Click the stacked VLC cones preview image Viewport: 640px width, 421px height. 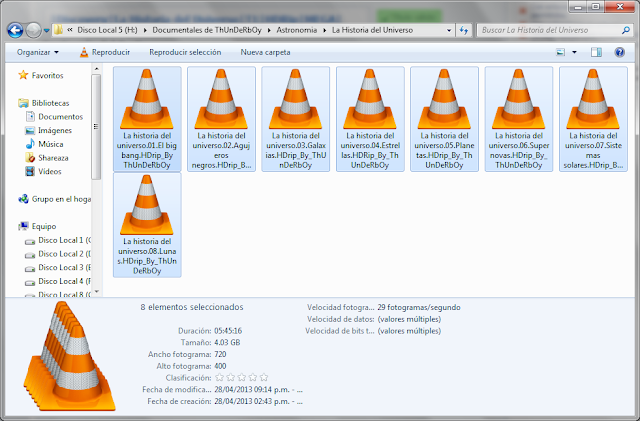click(x=69, y=356)
